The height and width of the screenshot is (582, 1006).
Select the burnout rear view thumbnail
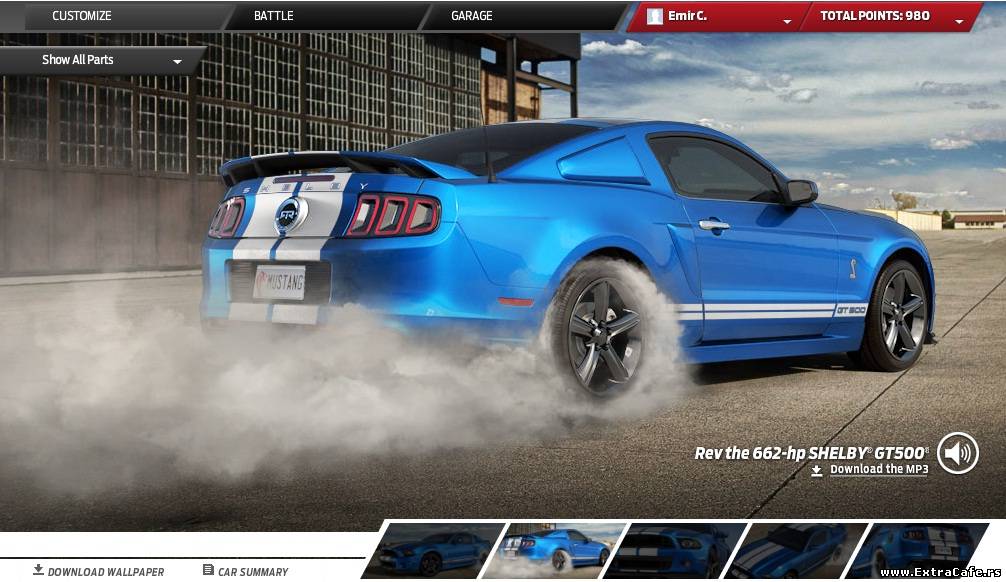coord(556,550)
